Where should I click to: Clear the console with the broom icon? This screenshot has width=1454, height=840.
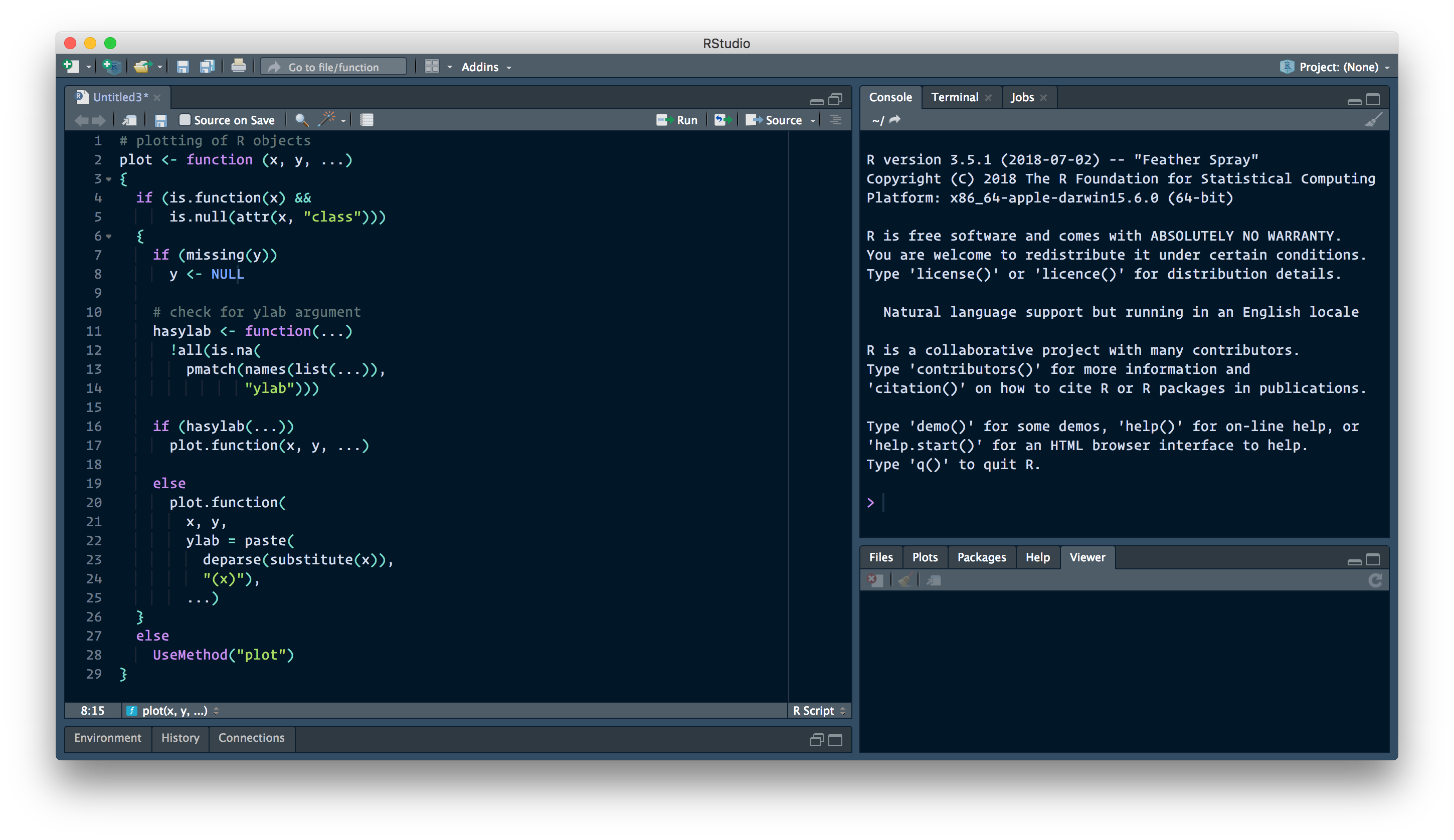click(x=1373, y=120)
